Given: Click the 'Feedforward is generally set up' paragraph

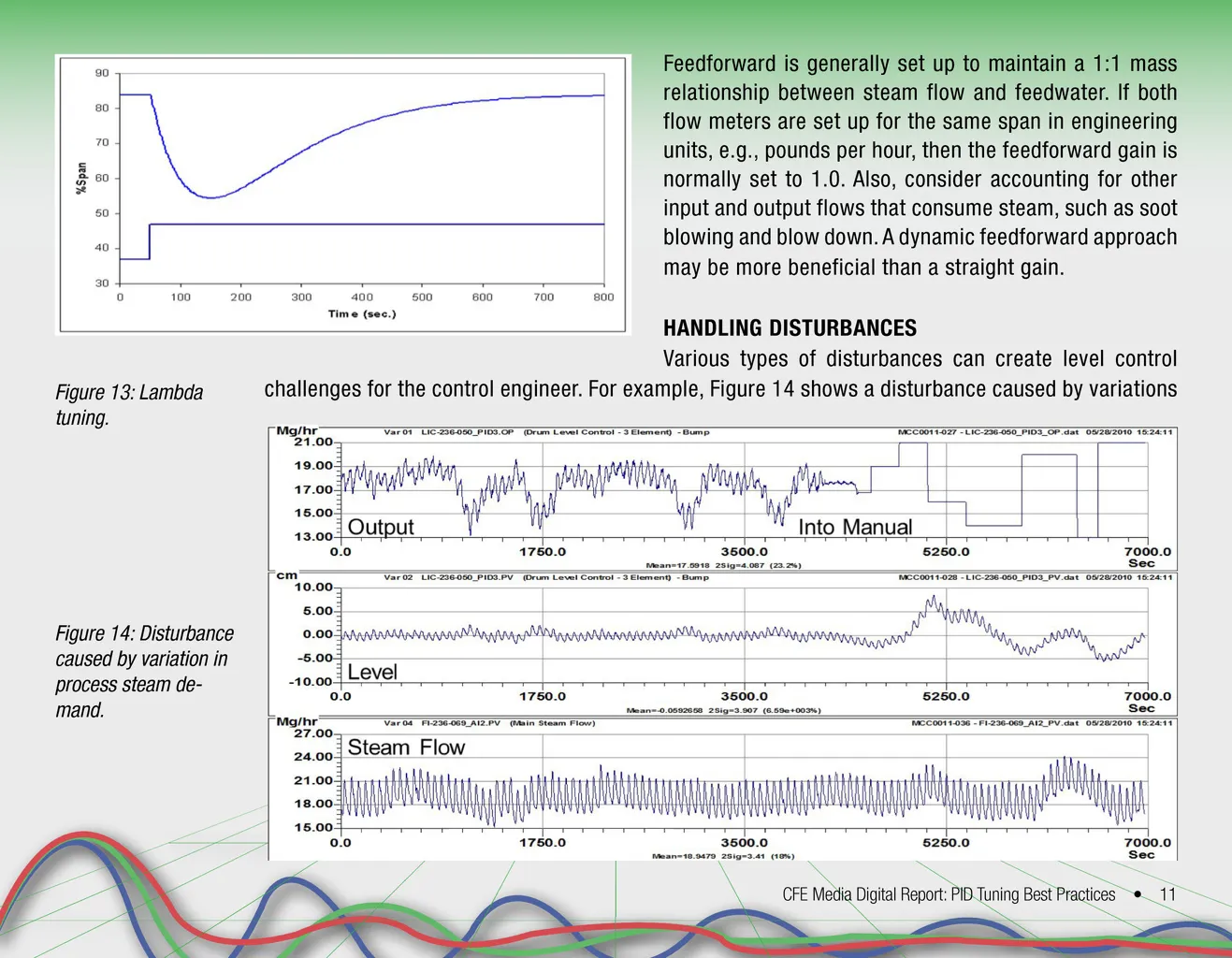Looking at the screenshot, I should (920, 165).
